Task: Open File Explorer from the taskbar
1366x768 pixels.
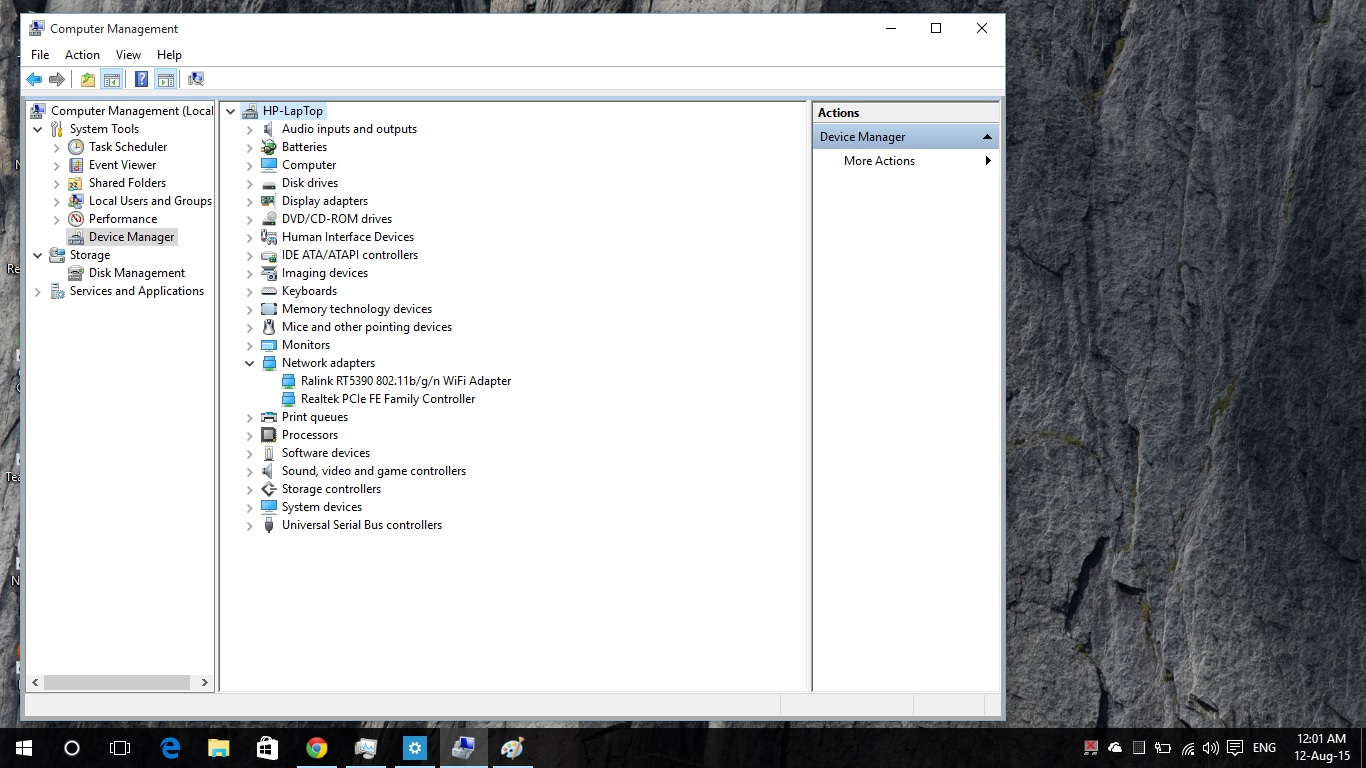Action: point(219,748)
